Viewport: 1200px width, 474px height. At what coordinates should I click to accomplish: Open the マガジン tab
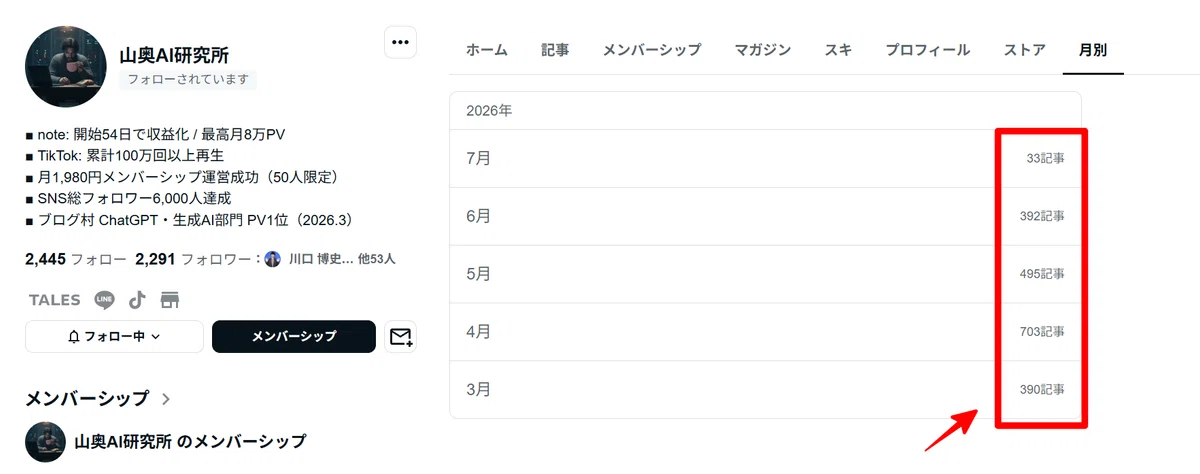pos(763,50)
